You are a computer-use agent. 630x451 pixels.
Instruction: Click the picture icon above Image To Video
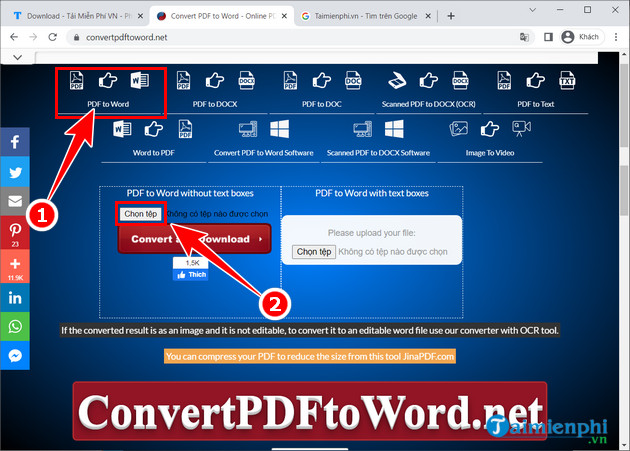tap(459, 129)
